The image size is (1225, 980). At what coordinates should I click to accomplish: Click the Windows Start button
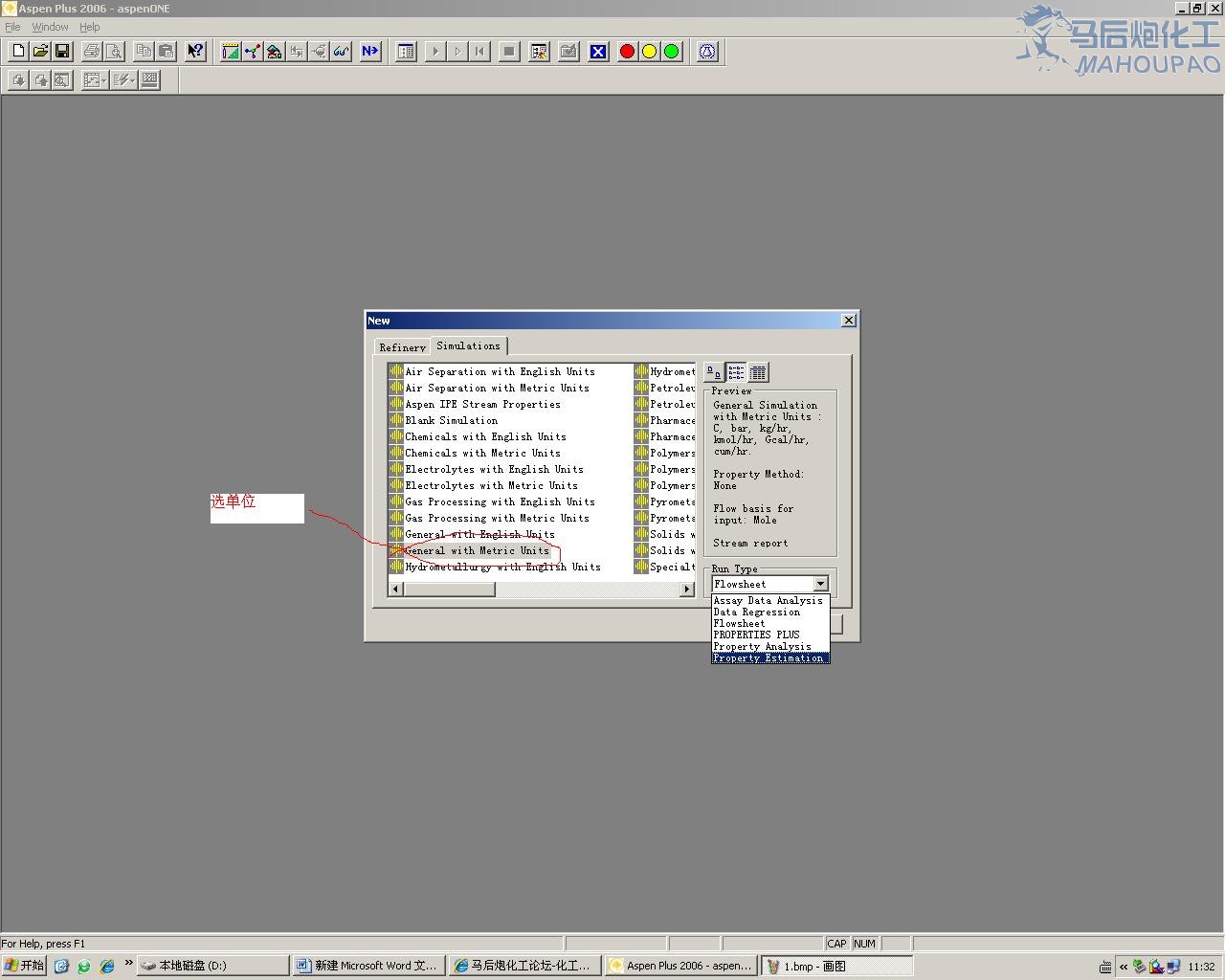[x=25, y=966]
